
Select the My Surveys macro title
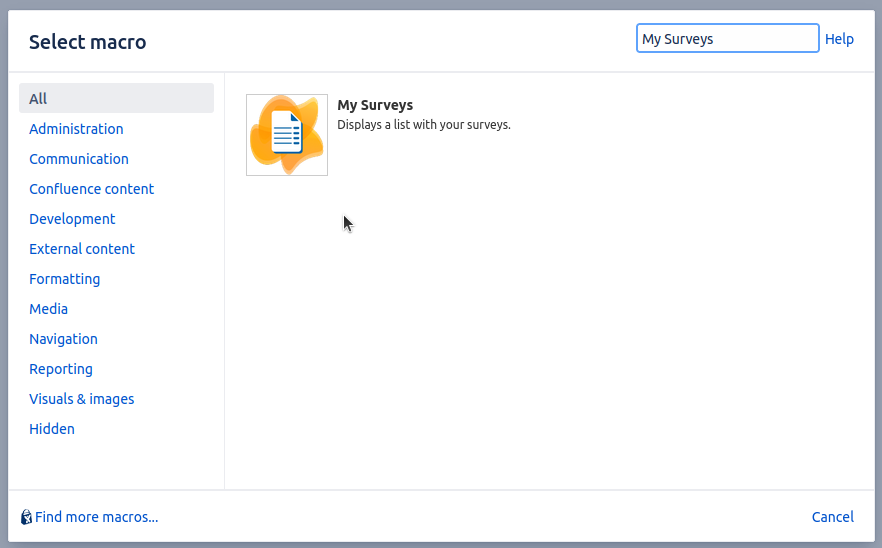pos(375,105)
